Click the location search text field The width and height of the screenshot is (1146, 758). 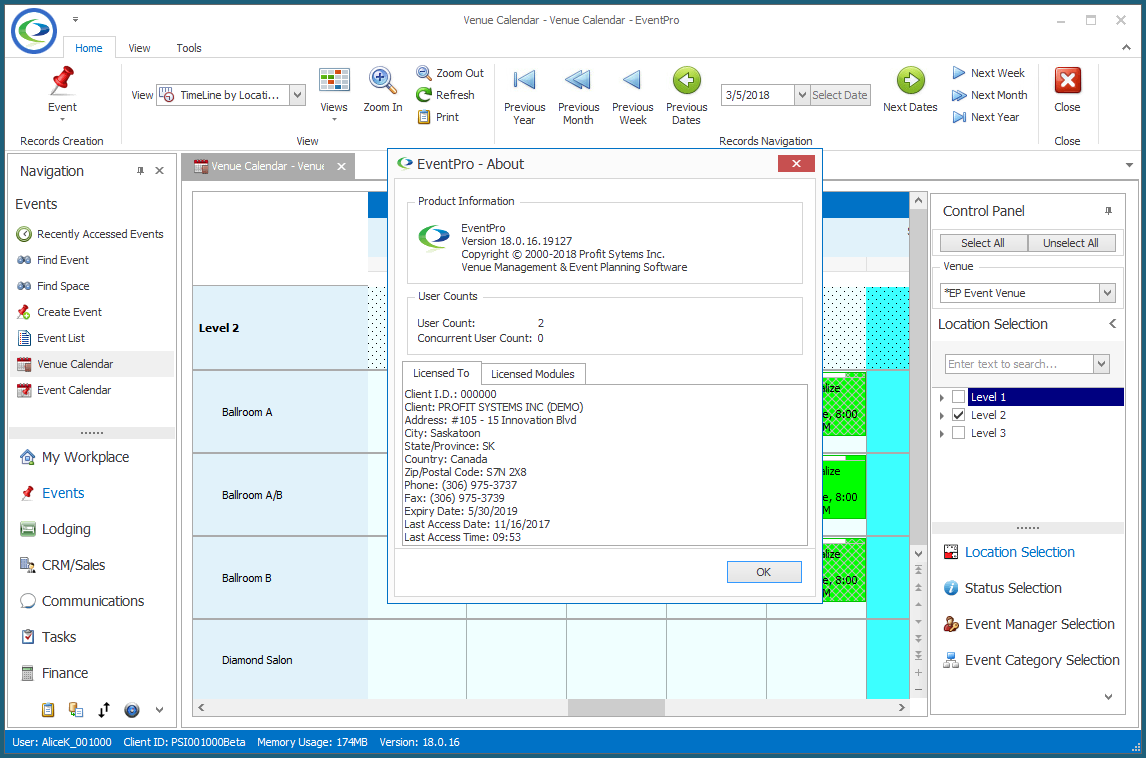[1019, 364]
